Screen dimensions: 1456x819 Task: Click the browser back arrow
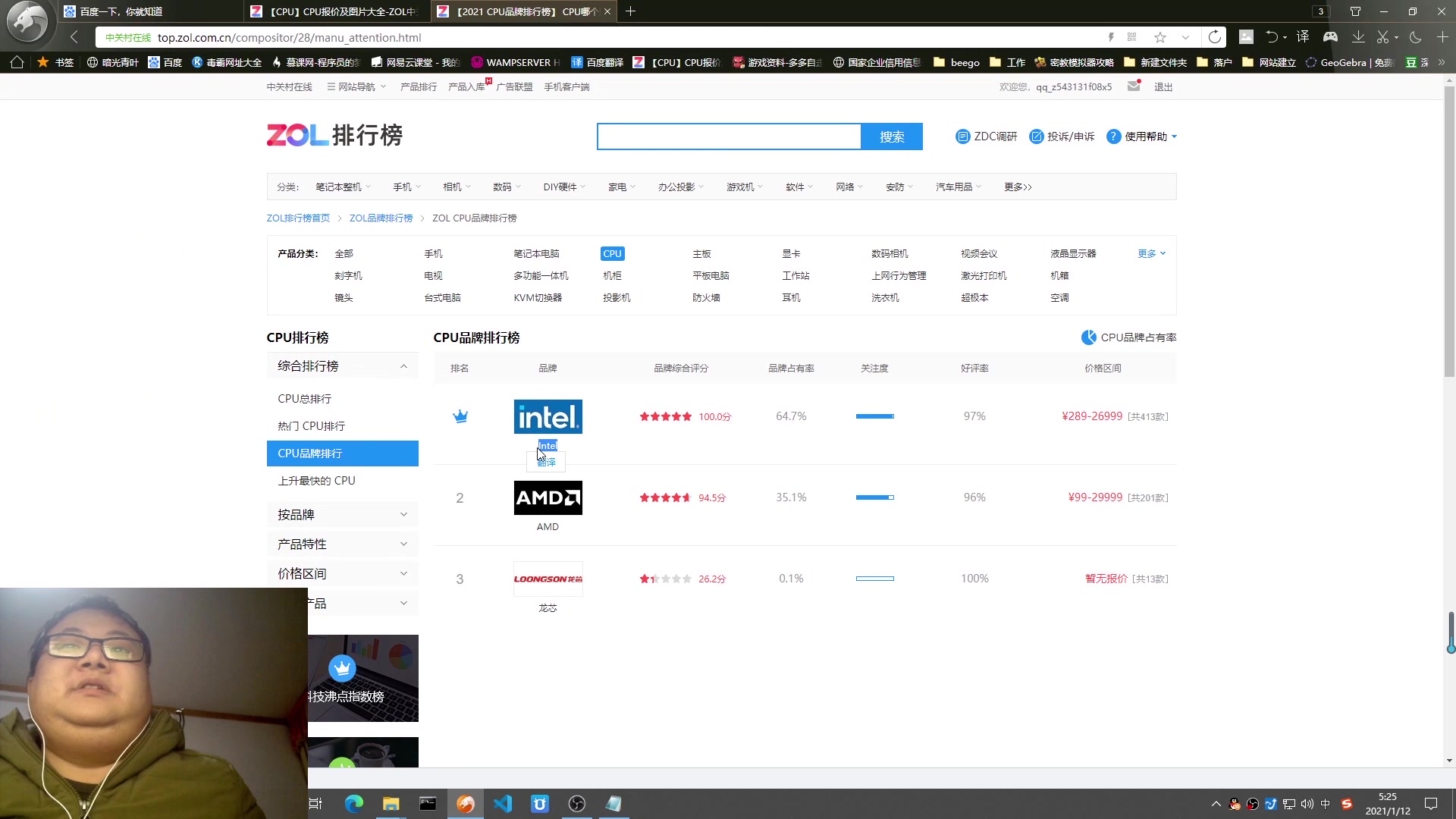[x=74, y=36]
